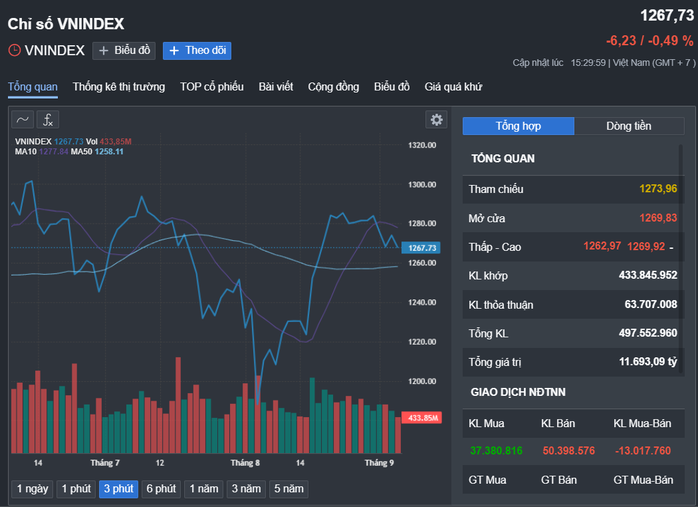The height and width of the screenshot is (507, 698).
Task: Click the 433.85M volume label tag
Action: pos(422,418)
